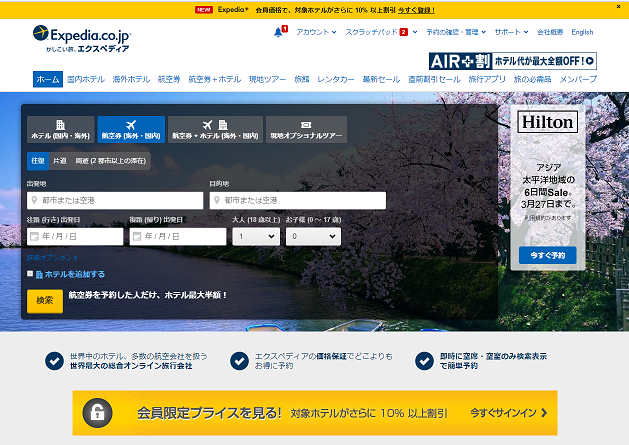Select the 現地オプショナルツアー search tab
Screen dimensions: 629x445
[x=306, y=130]
